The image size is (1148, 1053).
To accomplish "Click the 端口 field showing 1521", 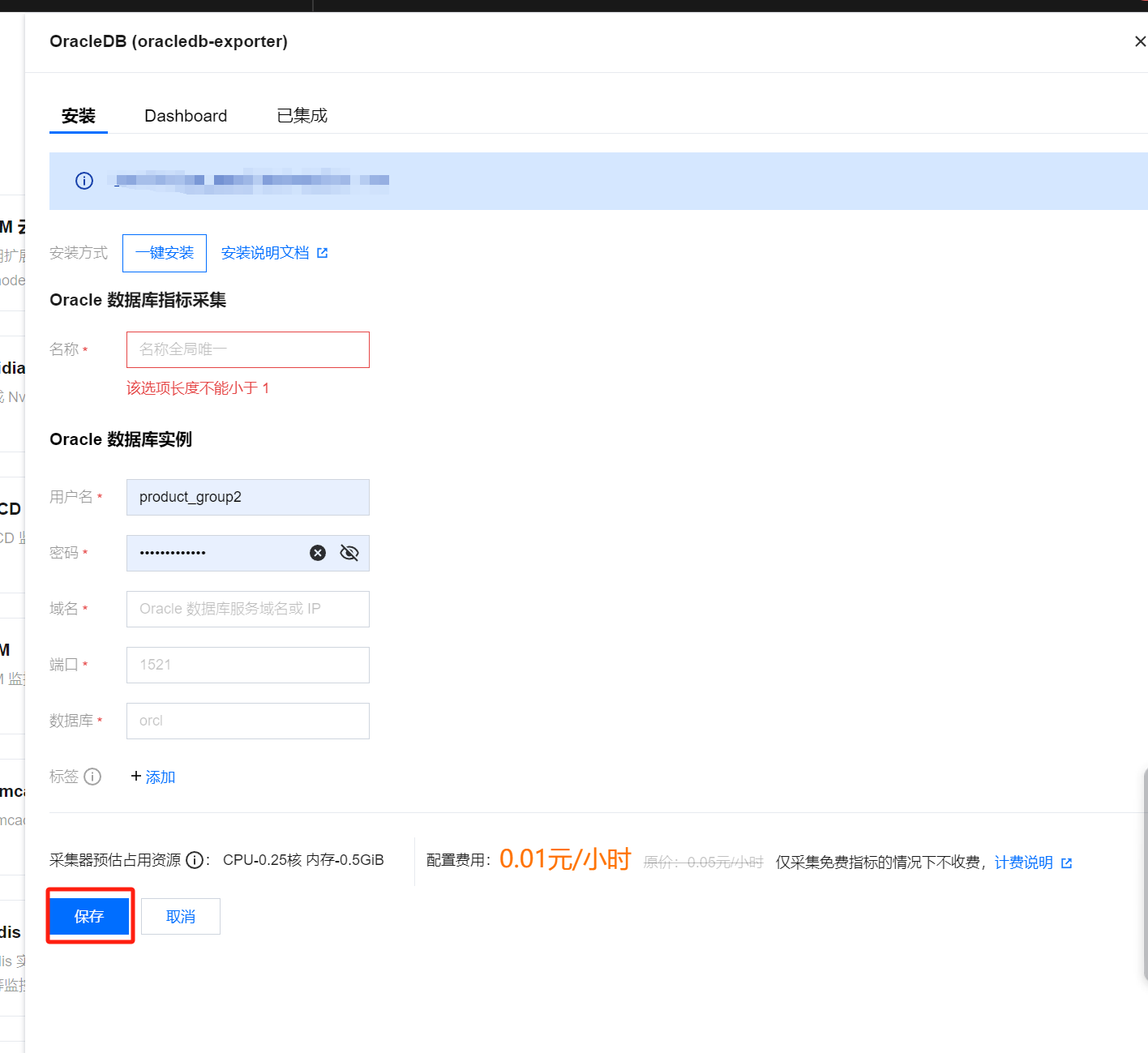I will [x=248, y=665].
